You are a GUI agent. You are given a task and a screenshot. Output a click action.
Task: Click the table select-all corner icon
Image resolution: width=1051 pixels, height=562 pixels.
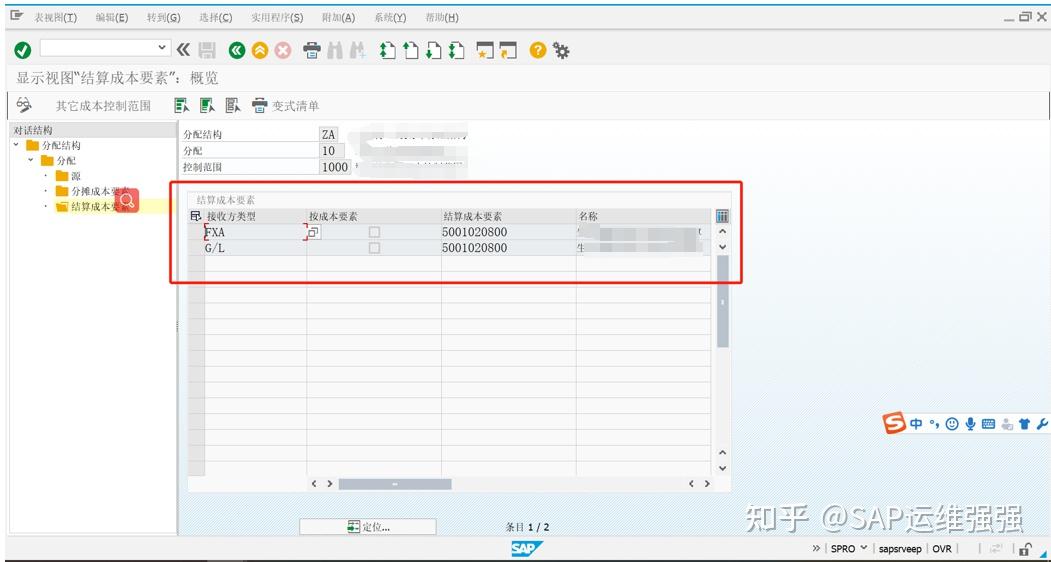click(196, 216)
